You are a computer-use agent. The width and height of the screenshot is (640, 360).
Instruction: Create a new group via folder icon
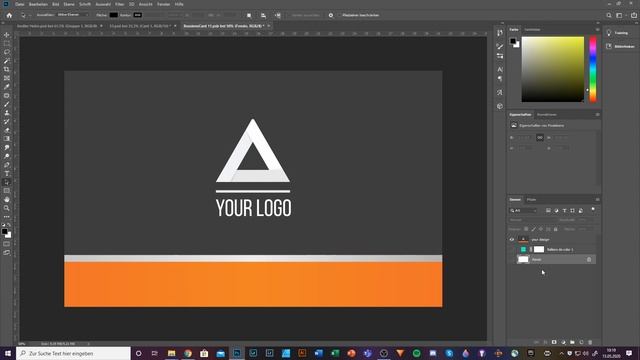(572, 342)
